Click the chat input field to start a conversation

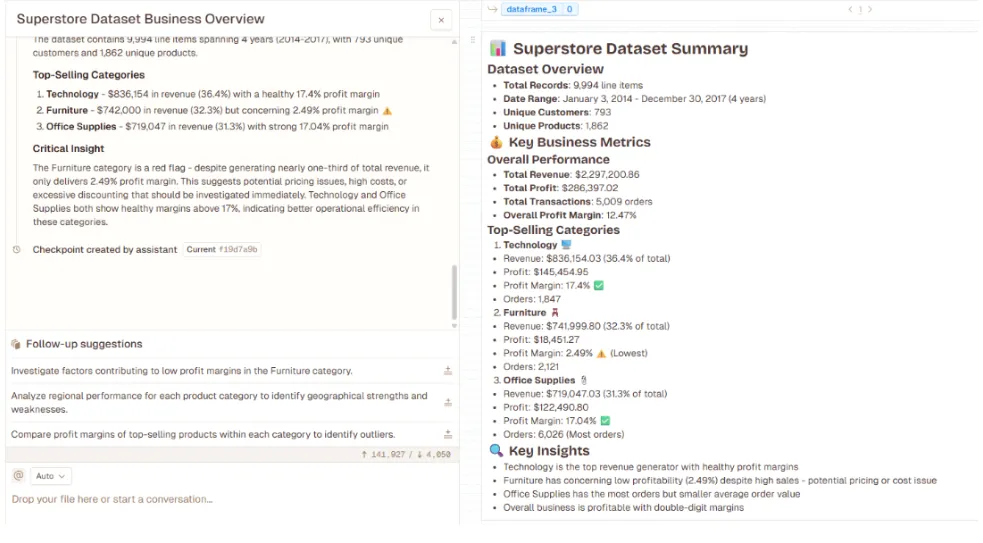[200, 499]
